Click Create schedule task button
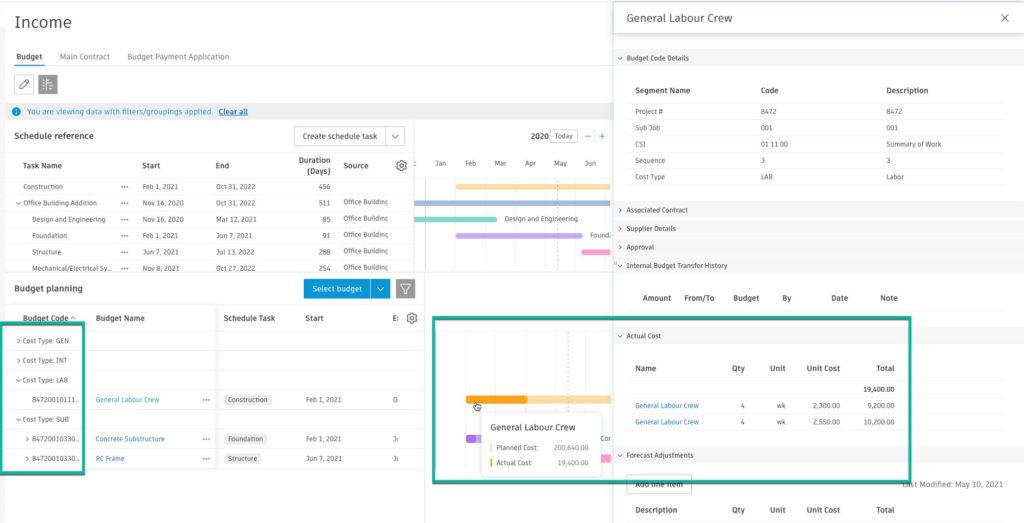 340,136
